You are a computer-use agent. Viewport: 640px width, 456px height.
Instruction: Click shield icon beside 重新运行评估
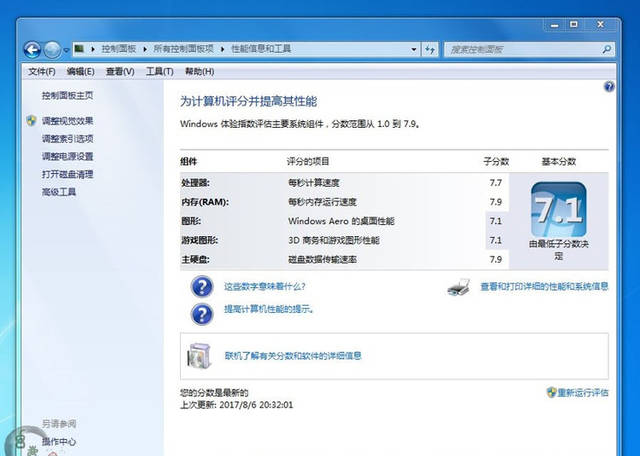coord(551,392)
